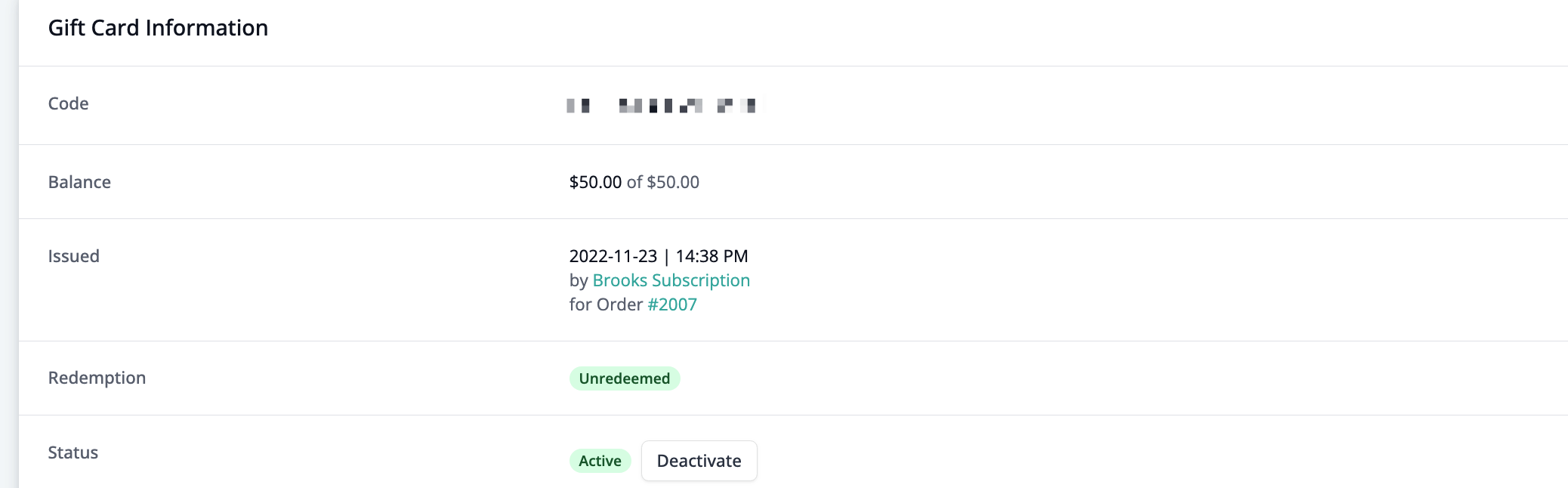This screenshot has width=1568, height=488.
Task: Open order #2007 link
Action: click(672, 304)
